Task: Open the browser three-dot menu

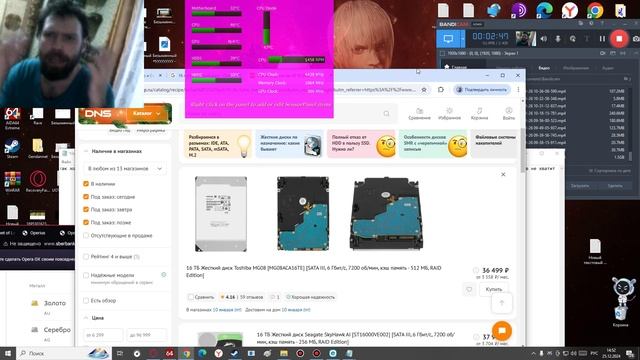Action: pyautogui.click(x=518, y=89)
